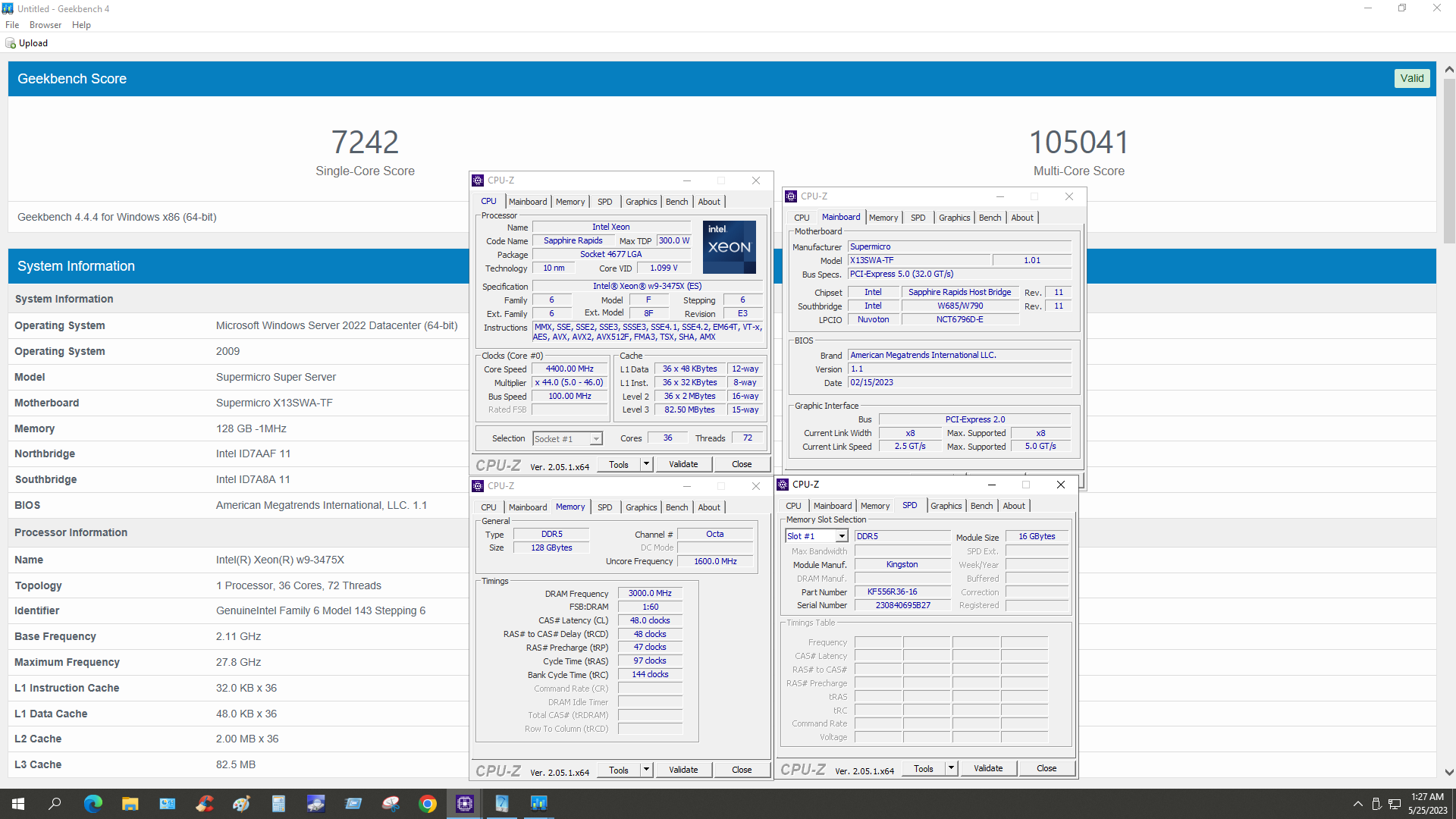Launch CCleaner from the taskbar

[205, 804]
